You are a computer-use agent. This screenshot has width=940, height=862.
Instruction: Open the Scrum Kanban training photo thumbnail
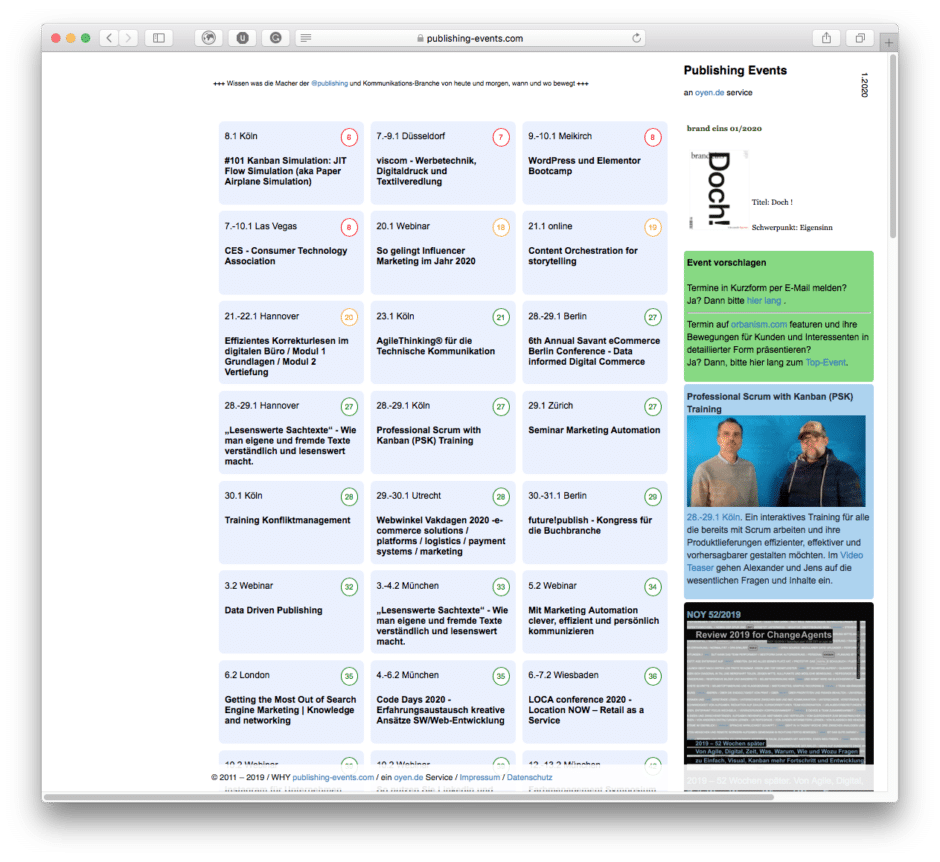point(776,461)
